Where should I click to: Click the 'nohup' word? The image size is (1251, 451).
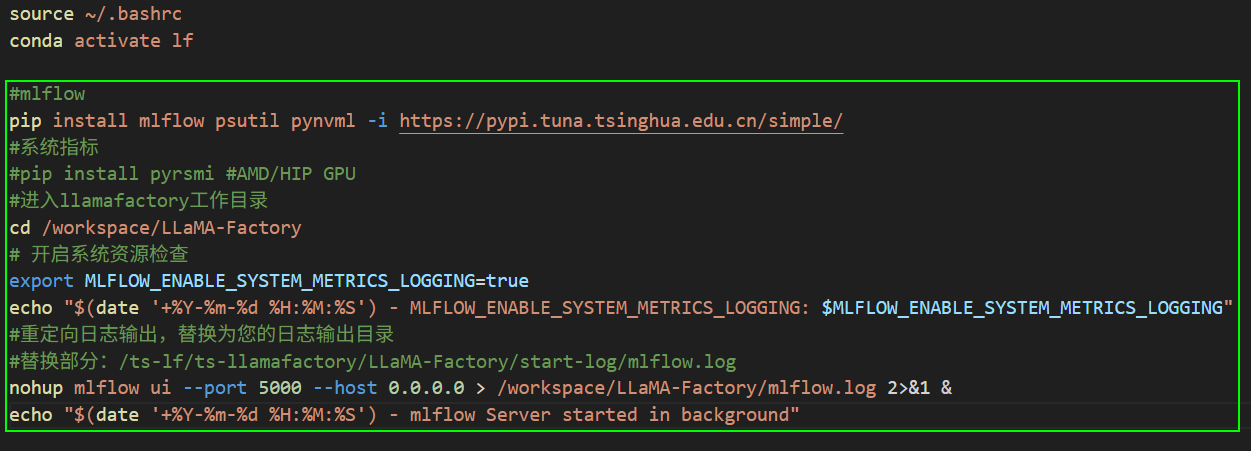[x=36, y=387]
